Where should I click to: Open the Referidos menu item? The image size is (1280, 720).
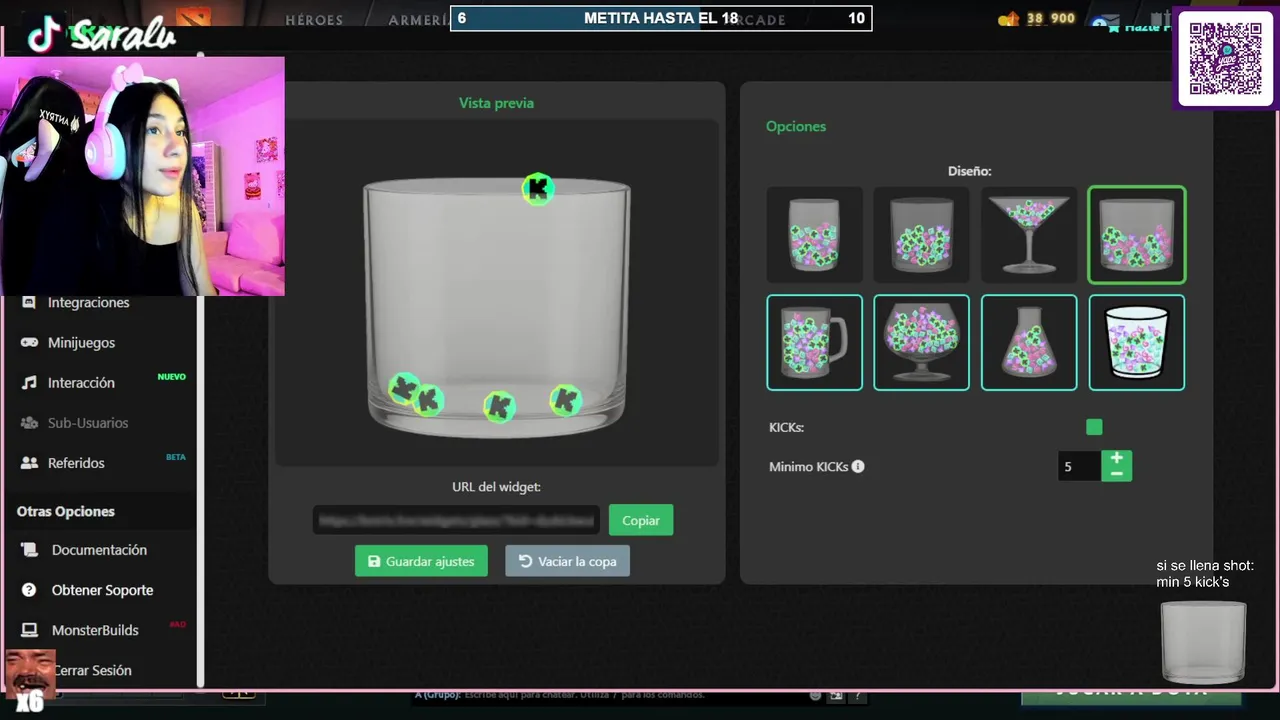[x=76, y=463]
